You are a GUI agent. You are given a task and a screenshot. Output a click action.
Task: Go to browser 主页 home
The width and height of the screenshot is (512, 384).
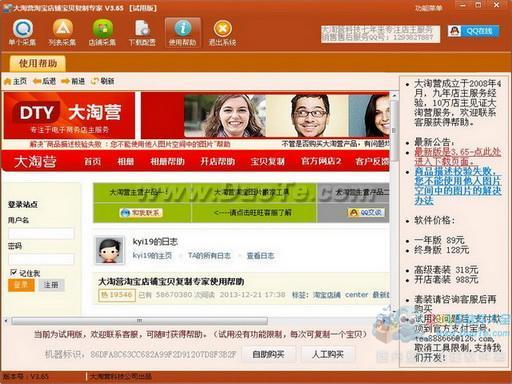[x=16, y=81]
